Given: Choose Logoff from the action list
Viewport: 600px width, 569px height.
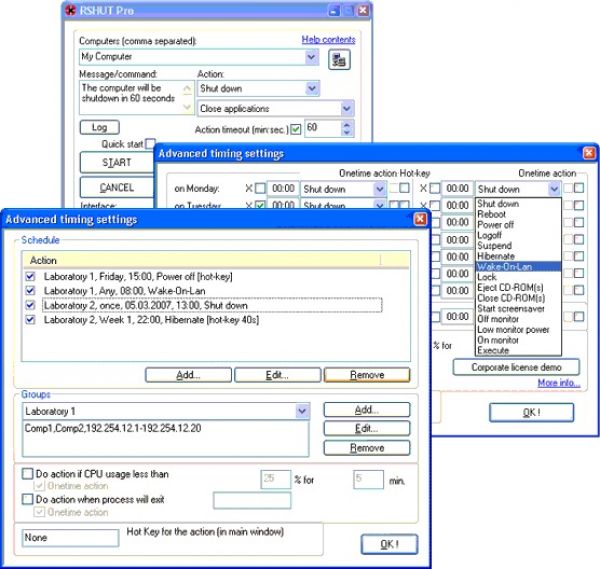Looking at the screenshot, I should pos(518,235).
